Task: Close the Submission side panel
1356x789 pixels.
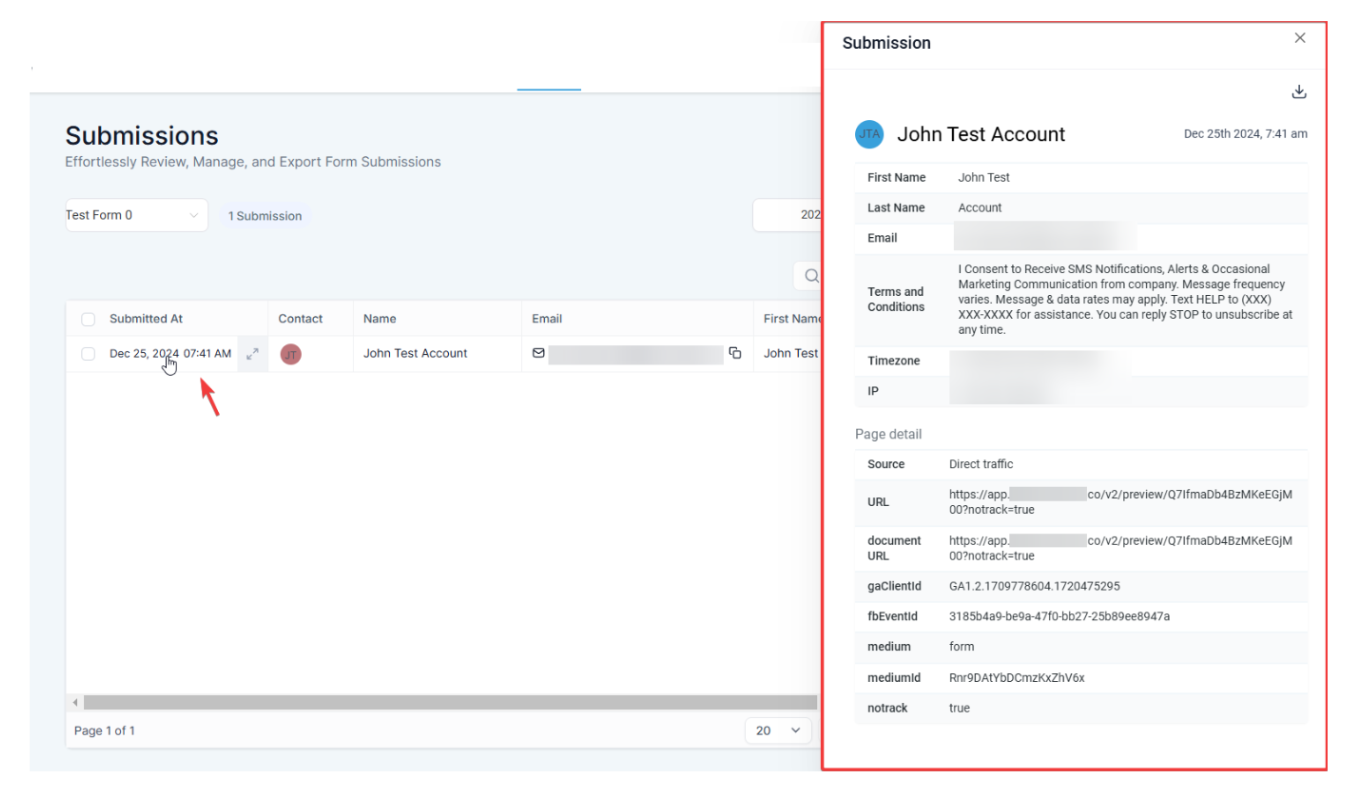Action: 1300,38
